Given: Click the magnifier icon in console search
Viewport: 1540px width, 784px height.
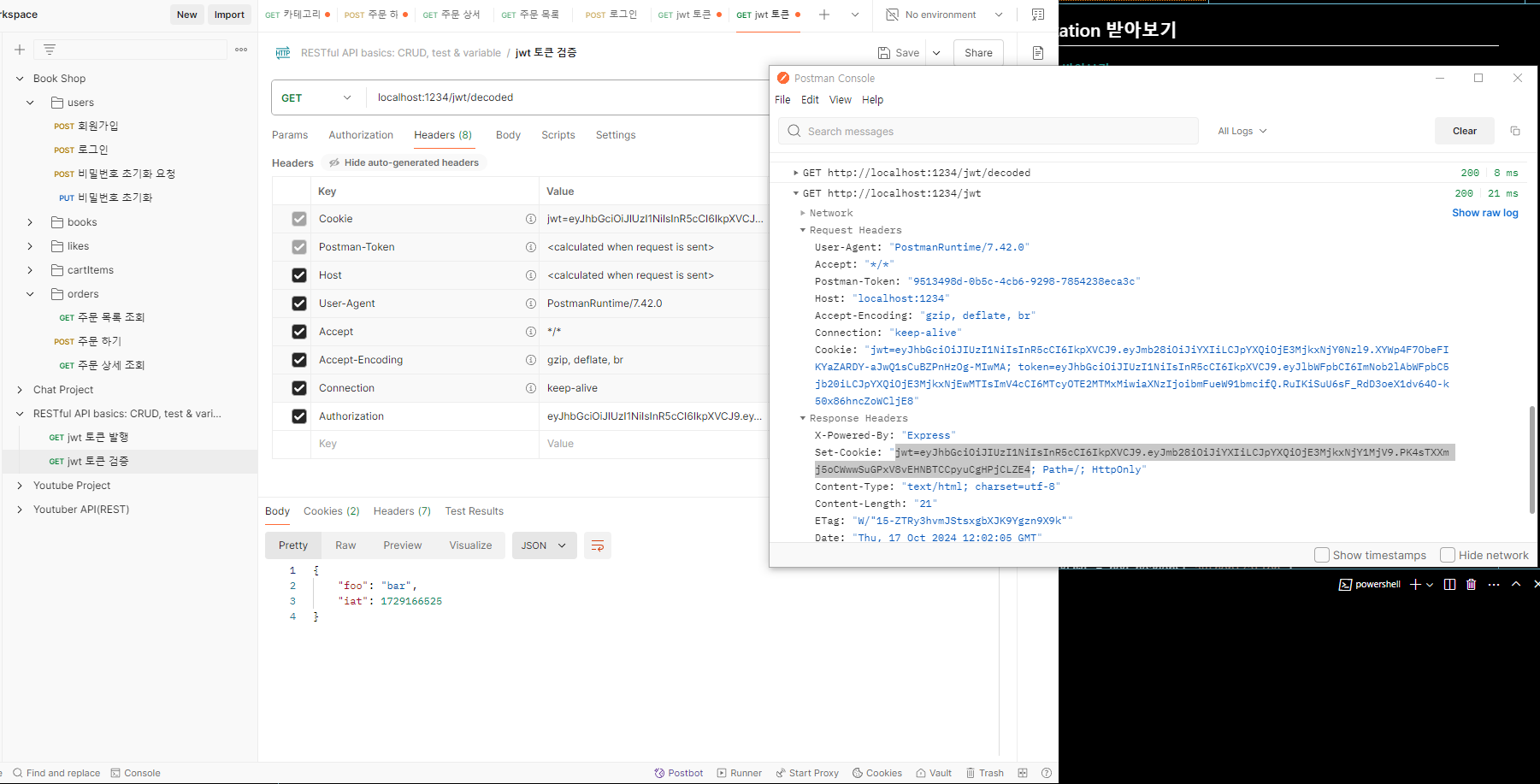Looking at the screenshot, I should coord(794,131).
